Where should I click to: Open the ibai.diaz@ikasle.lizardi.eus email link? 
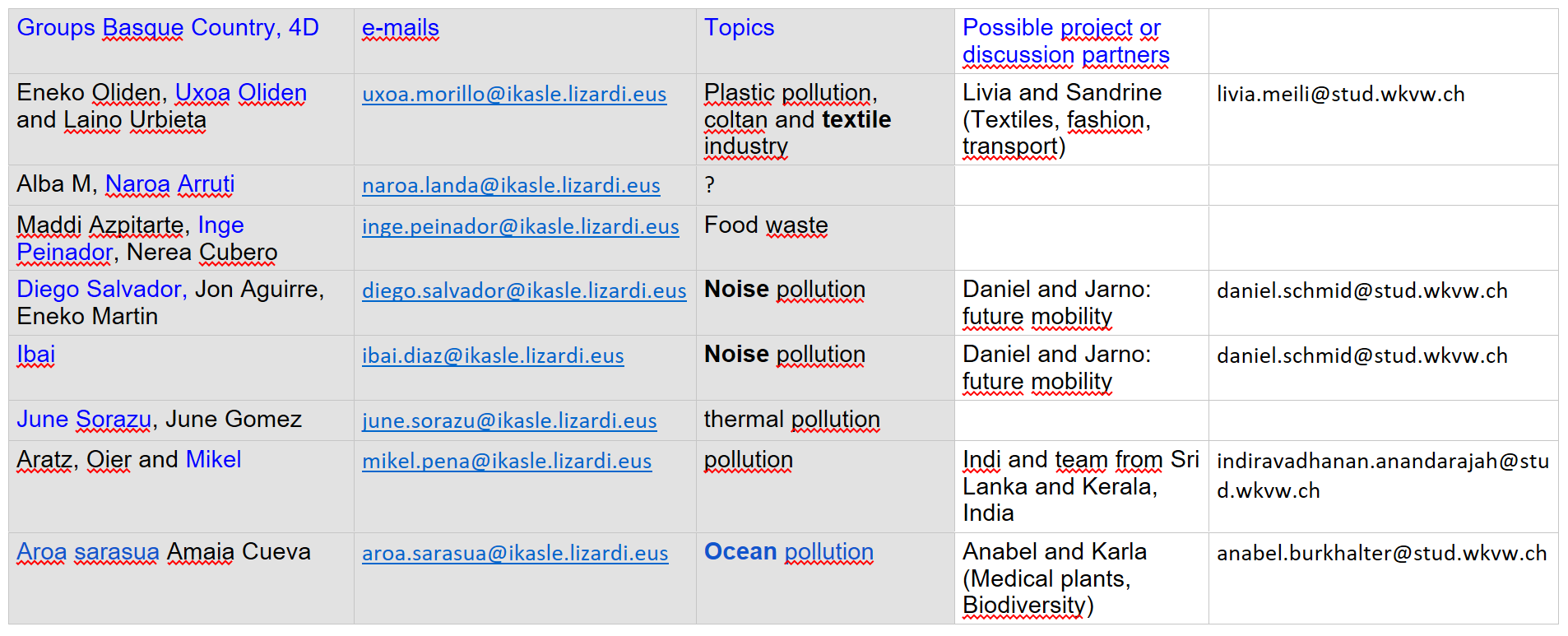point(492,356)
